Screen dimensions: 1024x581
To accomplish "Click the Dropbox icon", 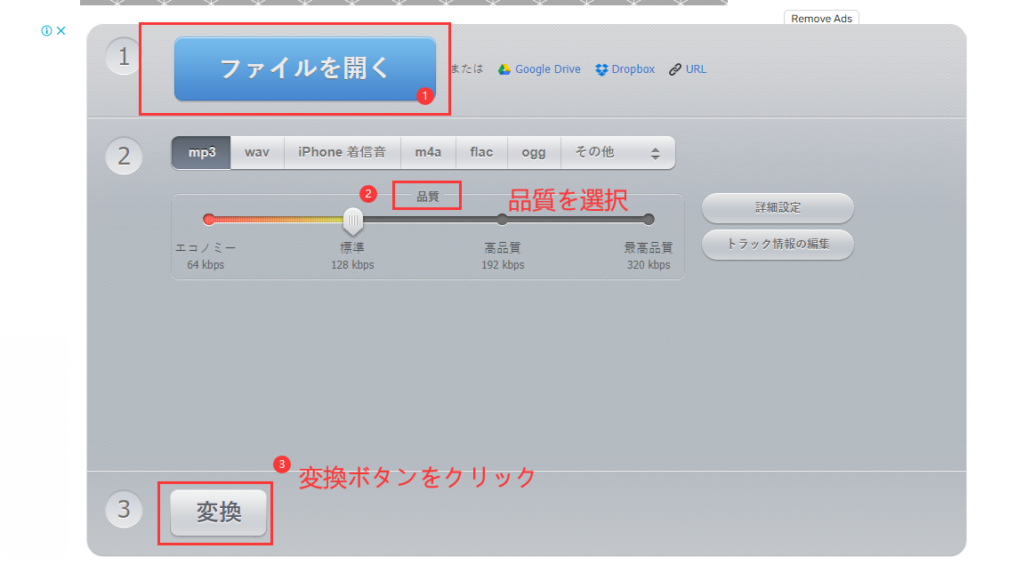I will 601,69.
